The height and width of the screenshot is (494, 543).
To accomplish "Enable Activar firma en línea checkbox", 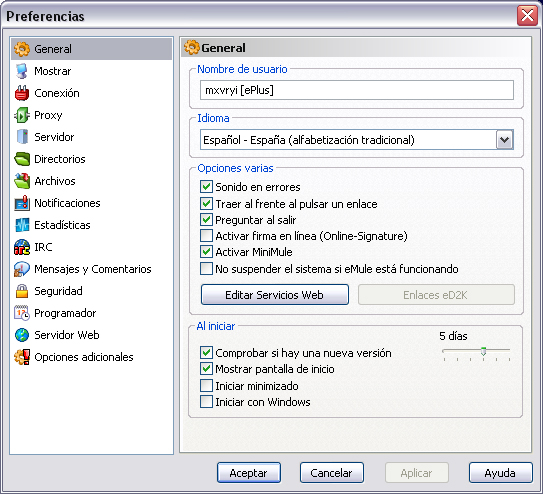I will pyautogui.click(x=206, y=236).
